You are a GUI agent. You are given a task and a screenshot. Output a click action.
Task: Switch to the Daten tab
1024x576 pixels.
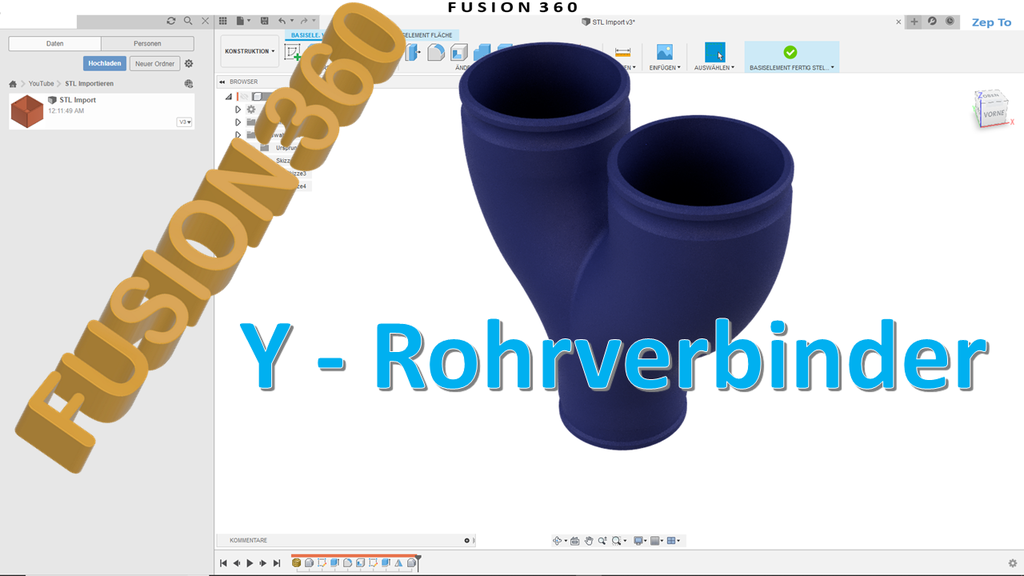point(55,44)
